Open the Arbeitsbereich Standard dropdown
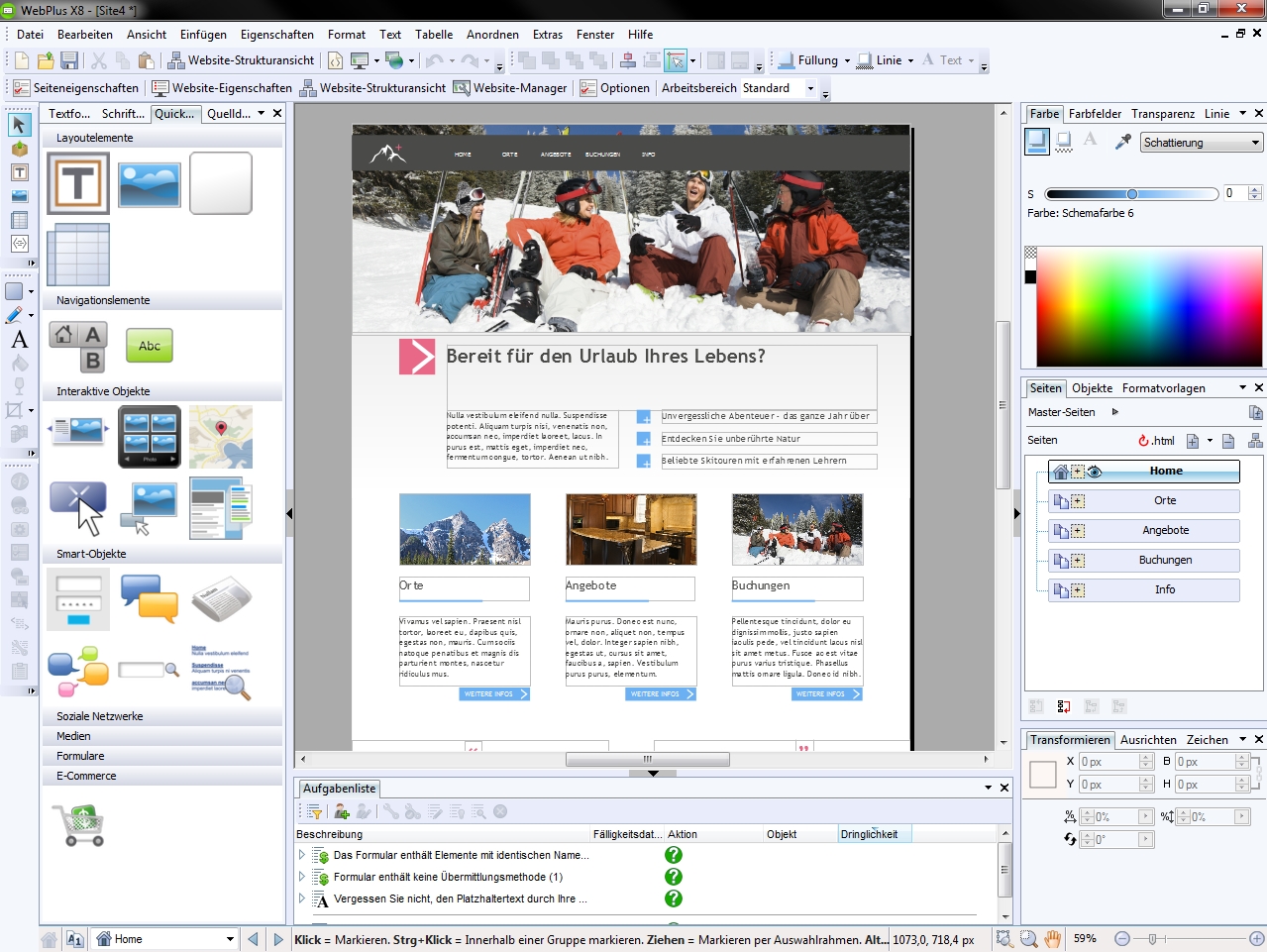 click(x=809, y=87)
